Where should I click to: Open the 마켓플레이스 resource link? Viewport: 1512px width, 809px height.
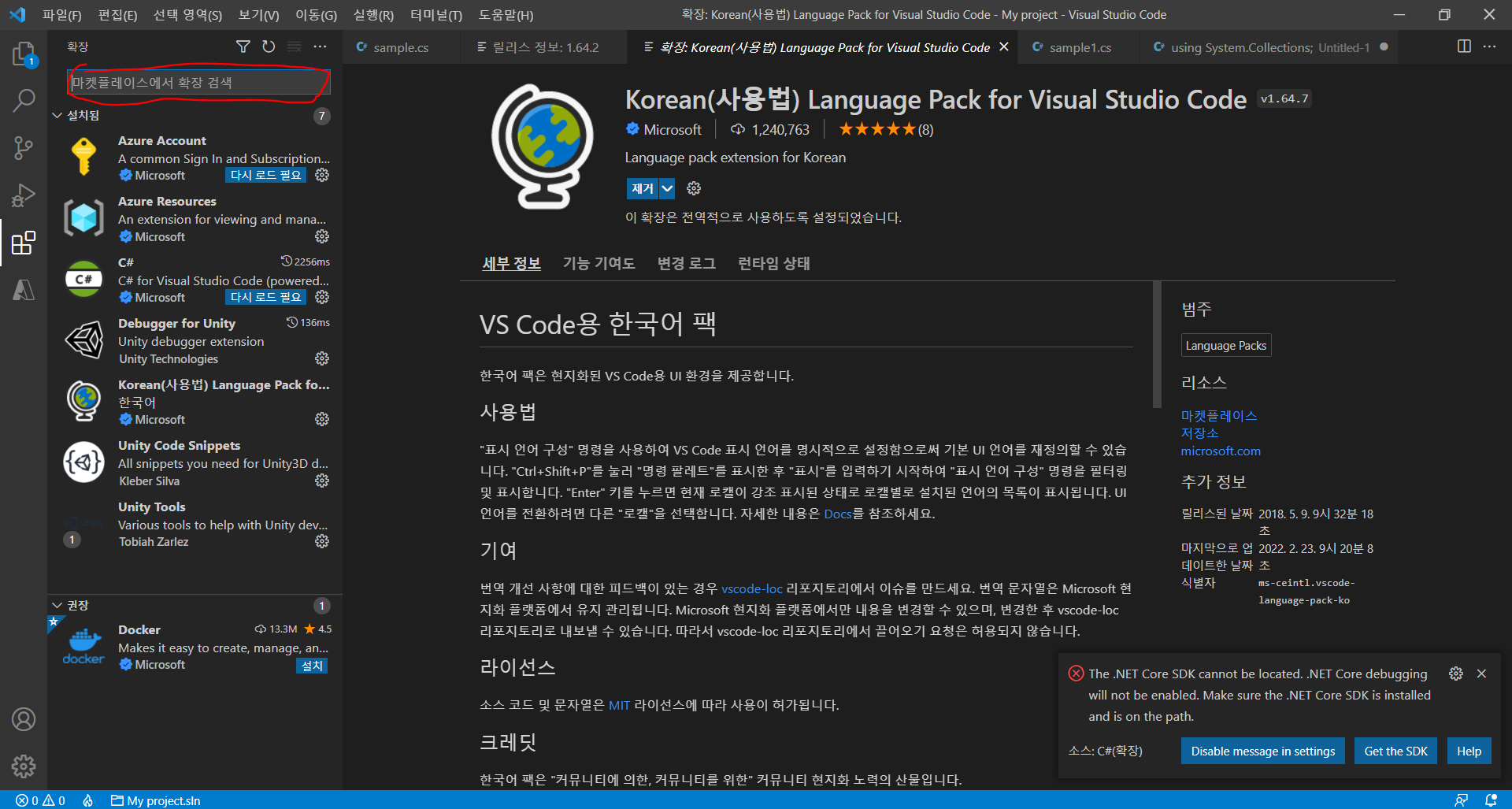pos(1219,415)
